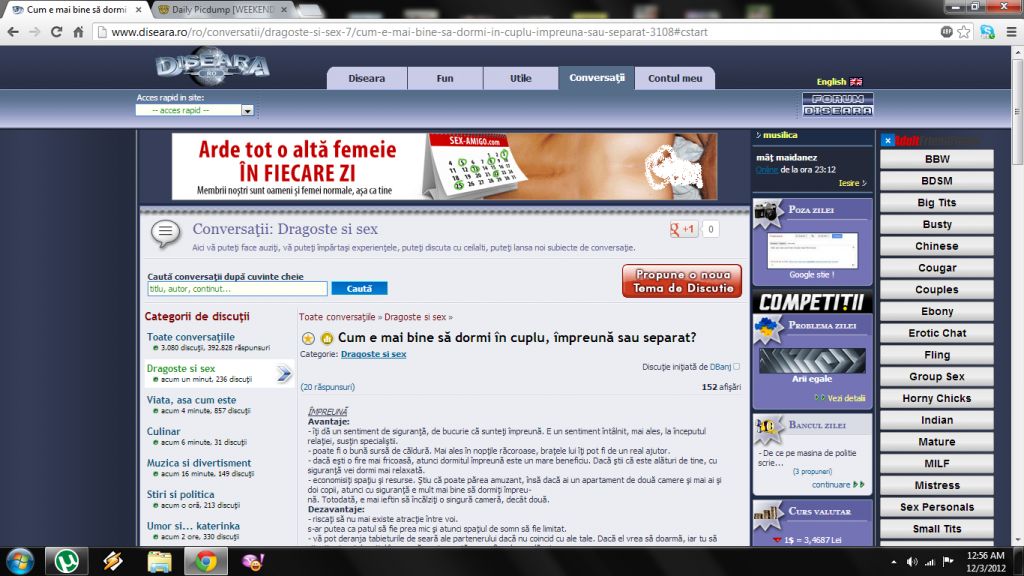Reload the page with the refresh icon
The image size is (1024, 576).
pos(56,32)
